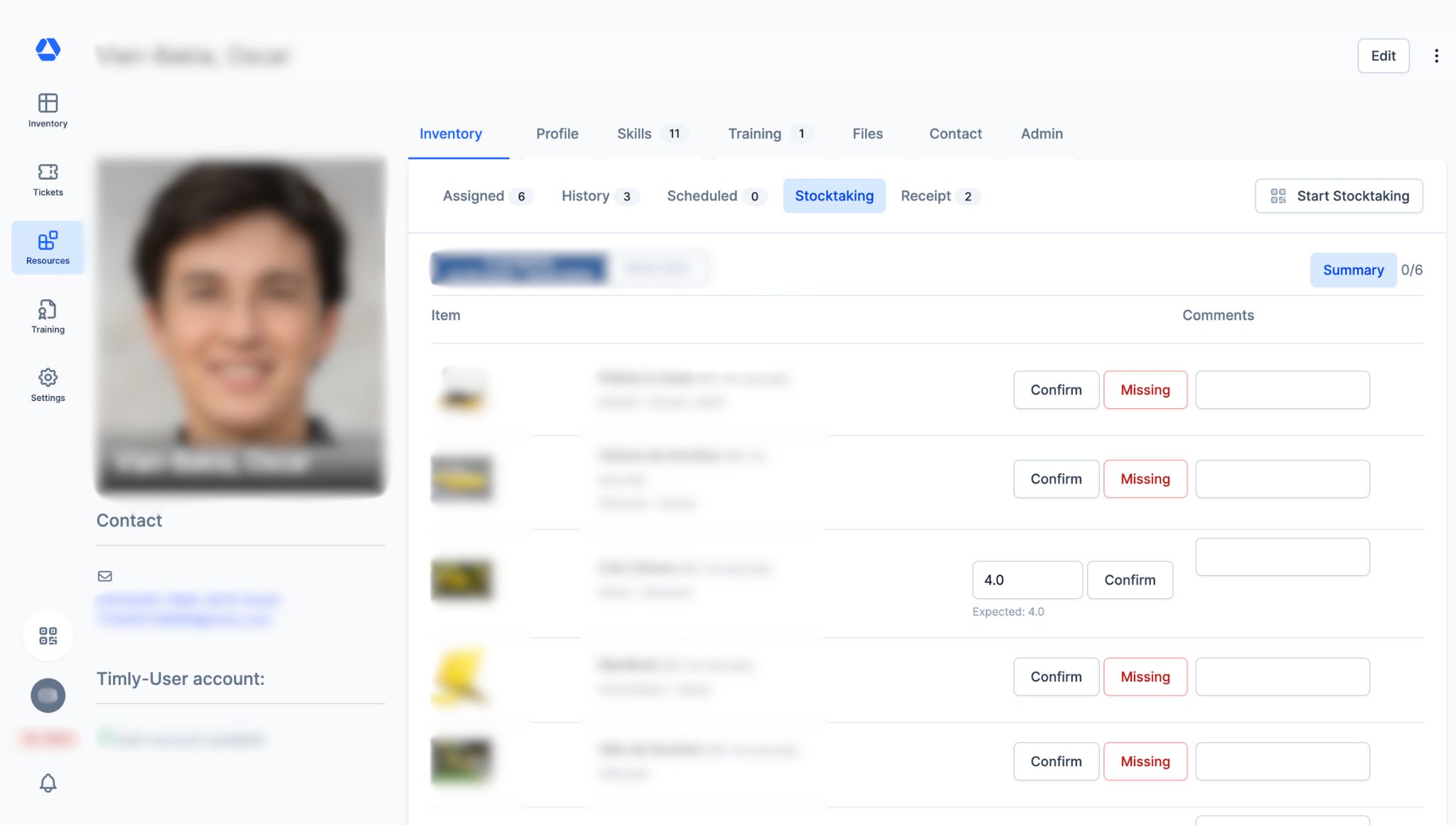
Task: Open the fifth item's thumbnail image
Action: tap(462, 762)
